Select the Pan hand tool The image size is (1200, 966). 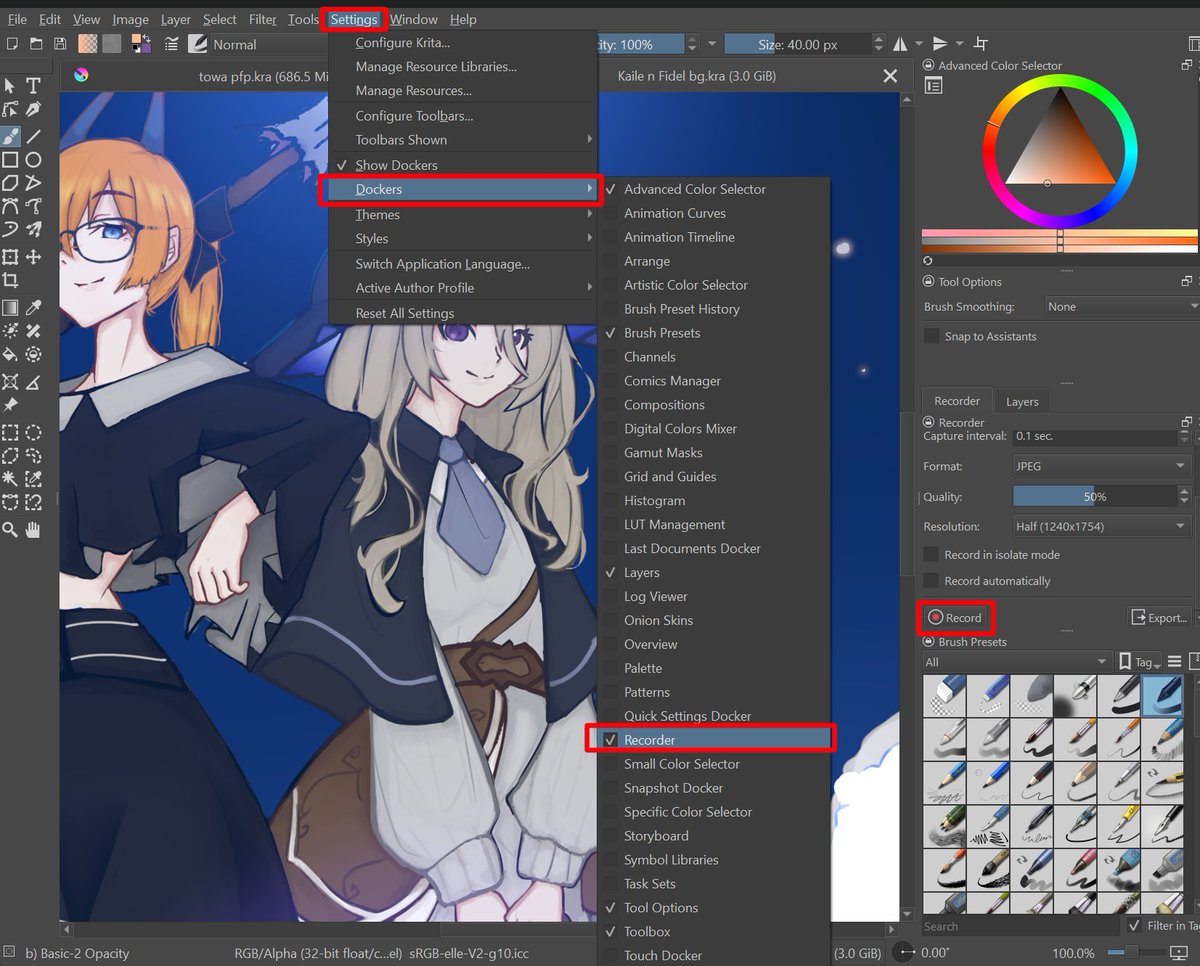[33, 530]
